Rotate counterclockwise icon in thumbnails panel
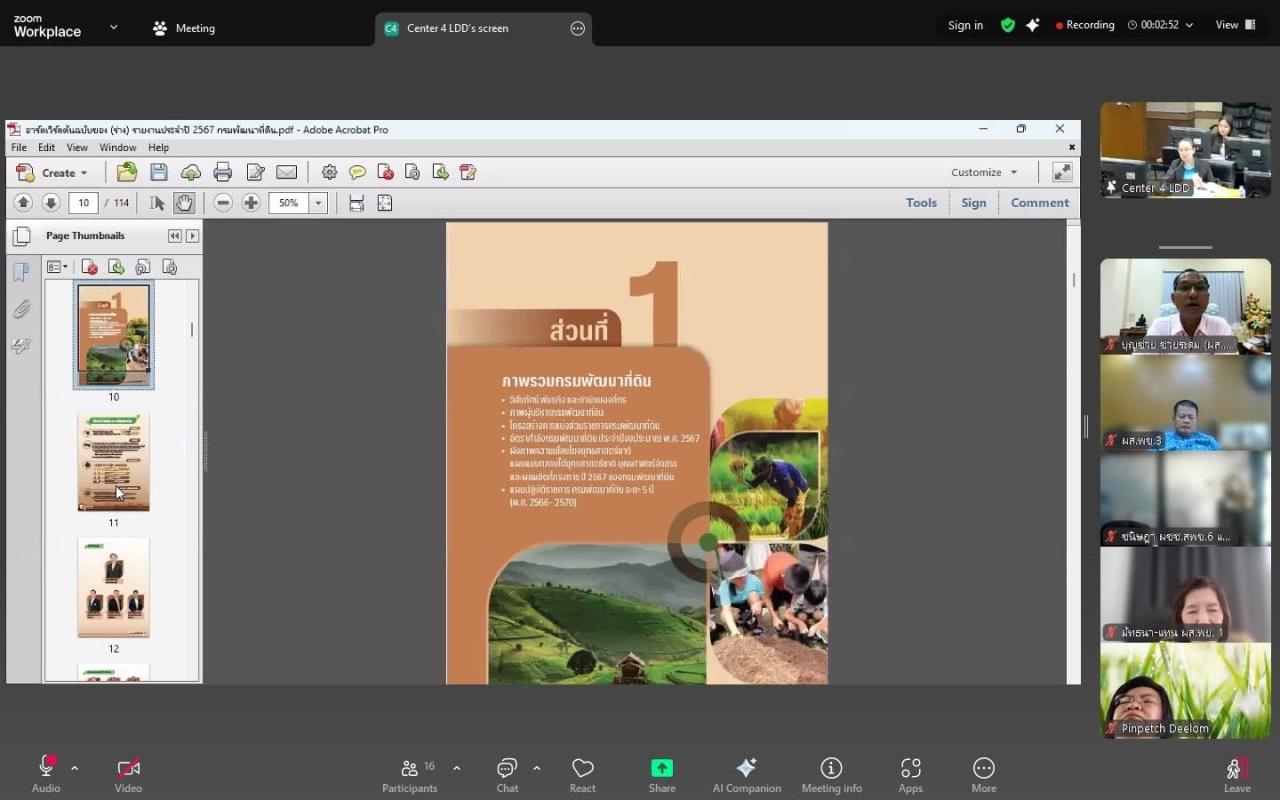This screenshot has width=1280, height=800. pos(143,267)
